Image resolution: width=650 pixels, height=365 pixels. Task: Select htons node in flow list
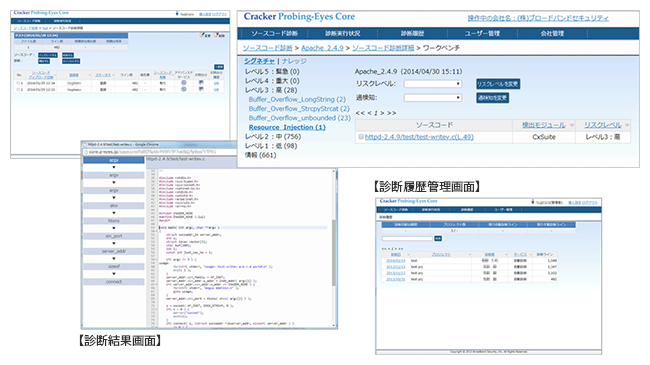click(114, 221)
